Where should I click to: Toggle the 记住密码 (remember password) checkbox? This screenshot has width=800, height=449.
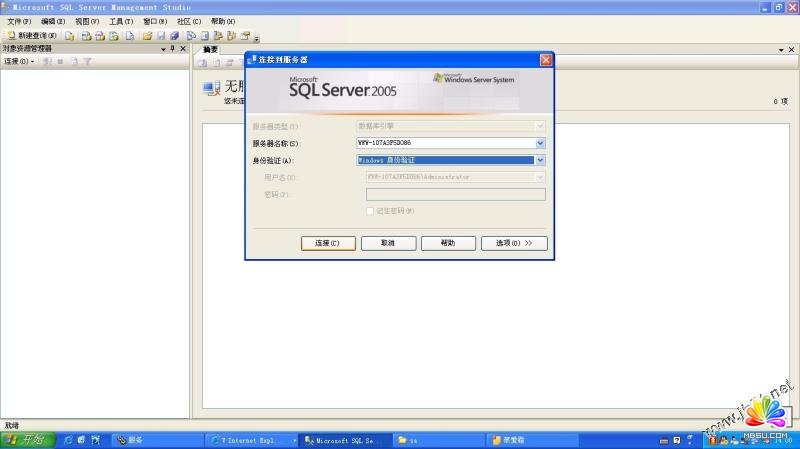tap(371, 211)
